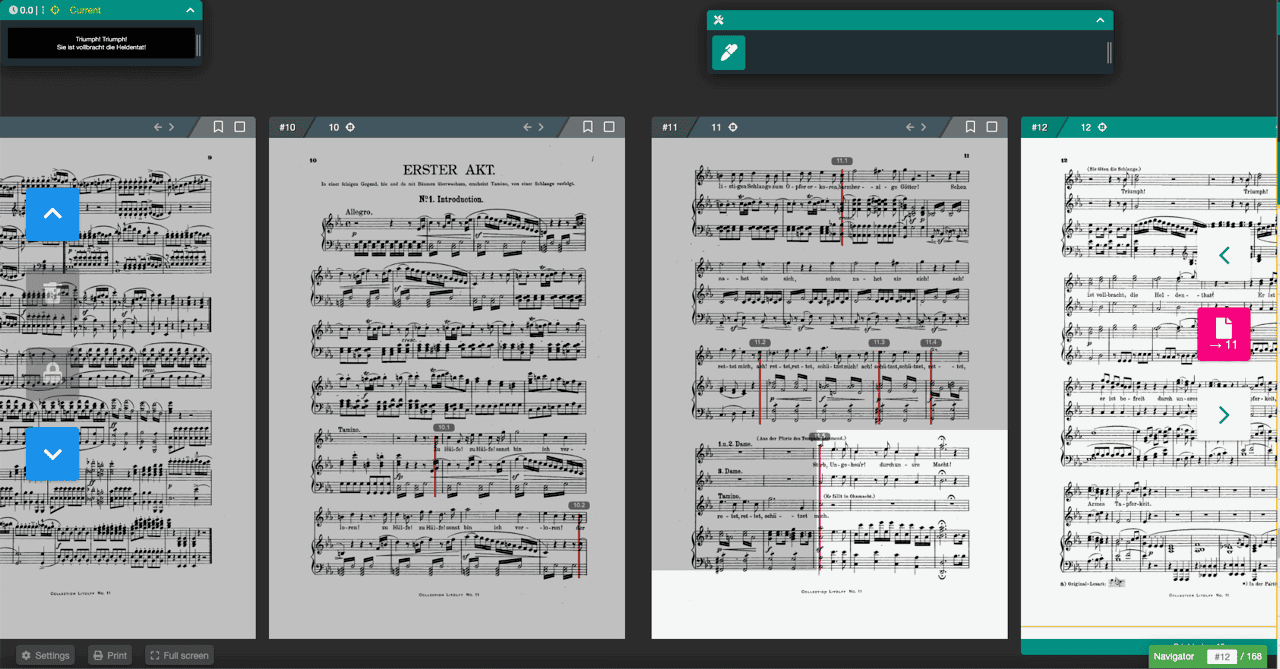Click the forward navigation arrow on the page 10 header
The width and height of the screenshot is (1280, 669).
coord(543,127)
